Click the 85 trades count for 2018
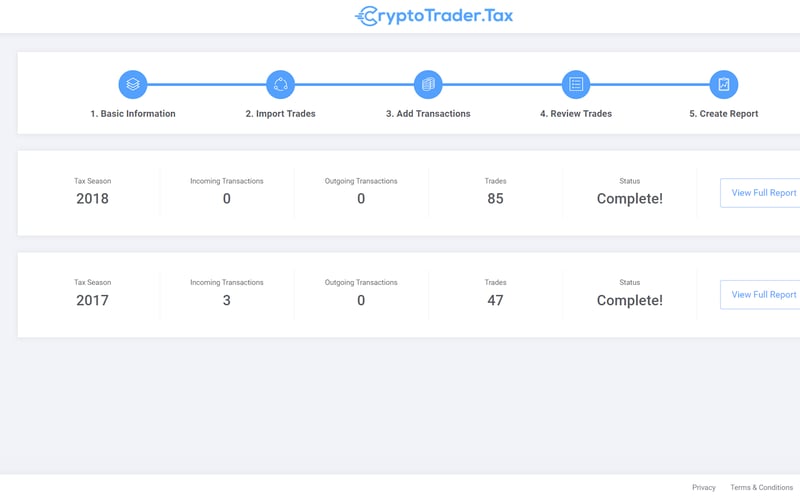The image size is (800, 500). coord(495,198)
